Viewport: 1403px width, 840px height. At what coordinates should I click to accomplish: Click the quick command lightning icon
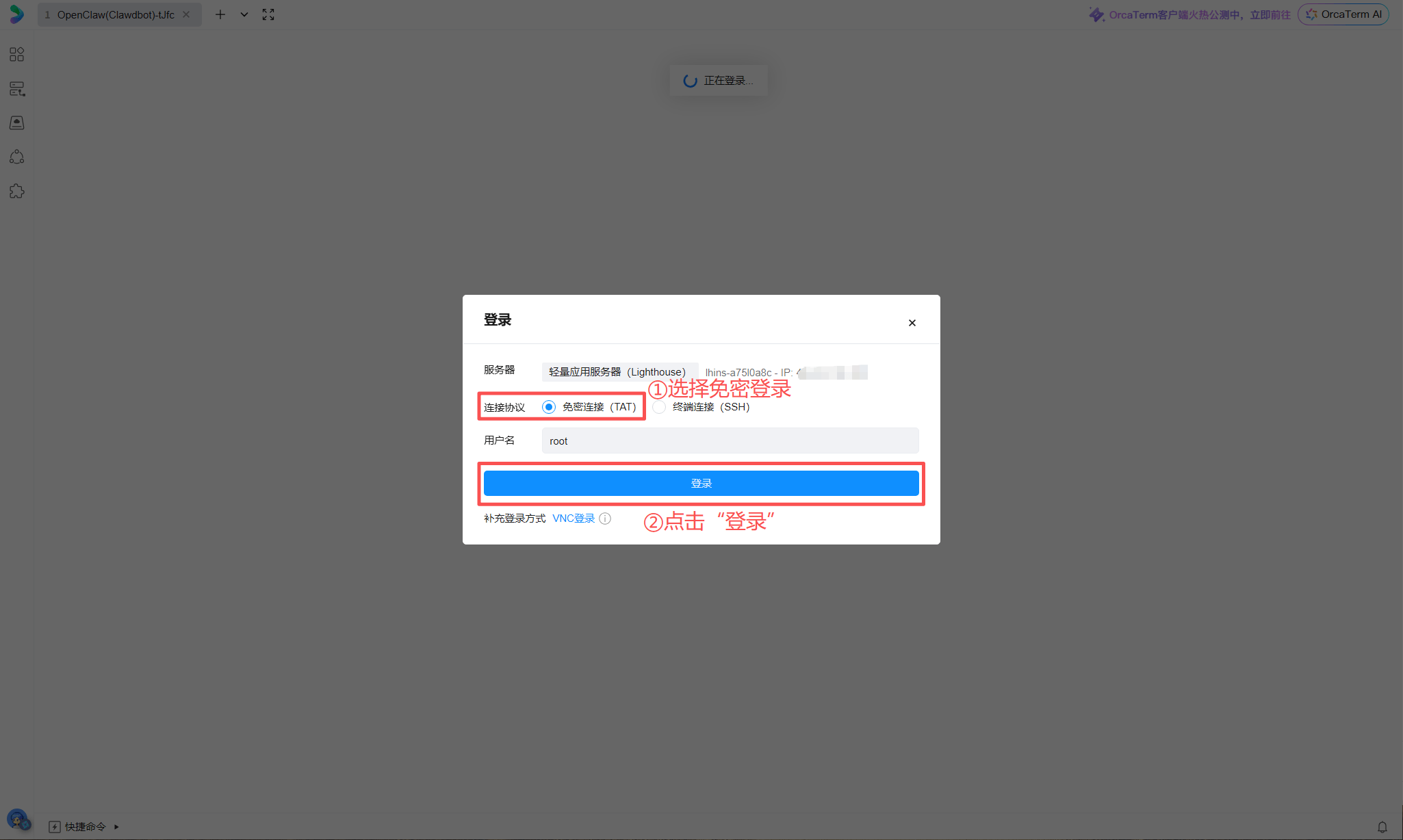tap(55, 826)
